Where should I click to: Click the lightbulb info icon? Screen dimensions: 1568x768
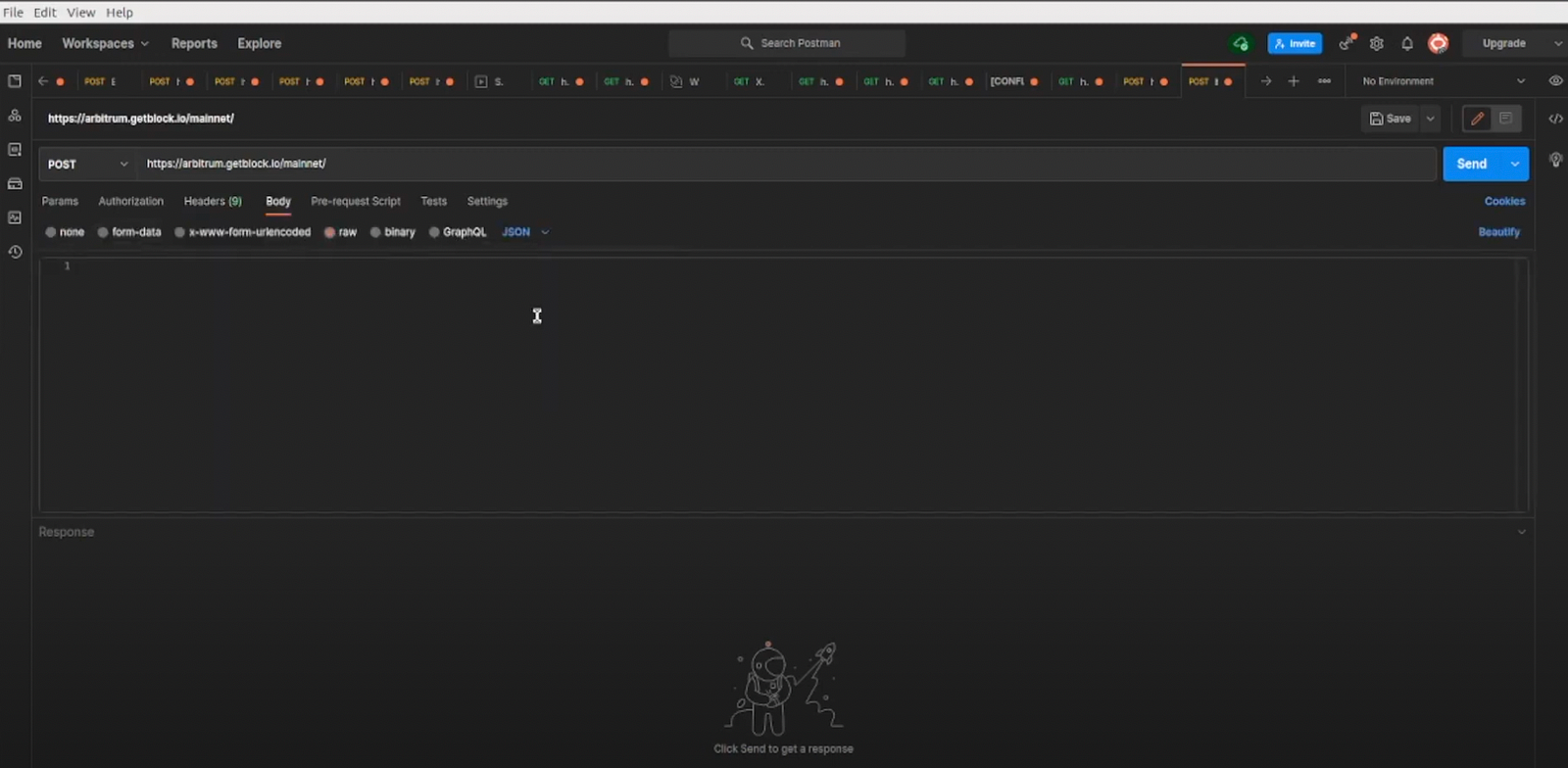[1555, 160]
